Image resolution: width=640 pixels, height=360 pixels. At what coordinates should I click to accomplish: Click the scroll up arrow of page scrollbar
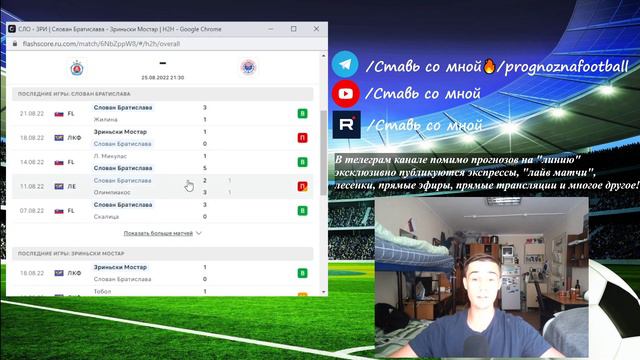pyautogui.click(x=324, y=56)
